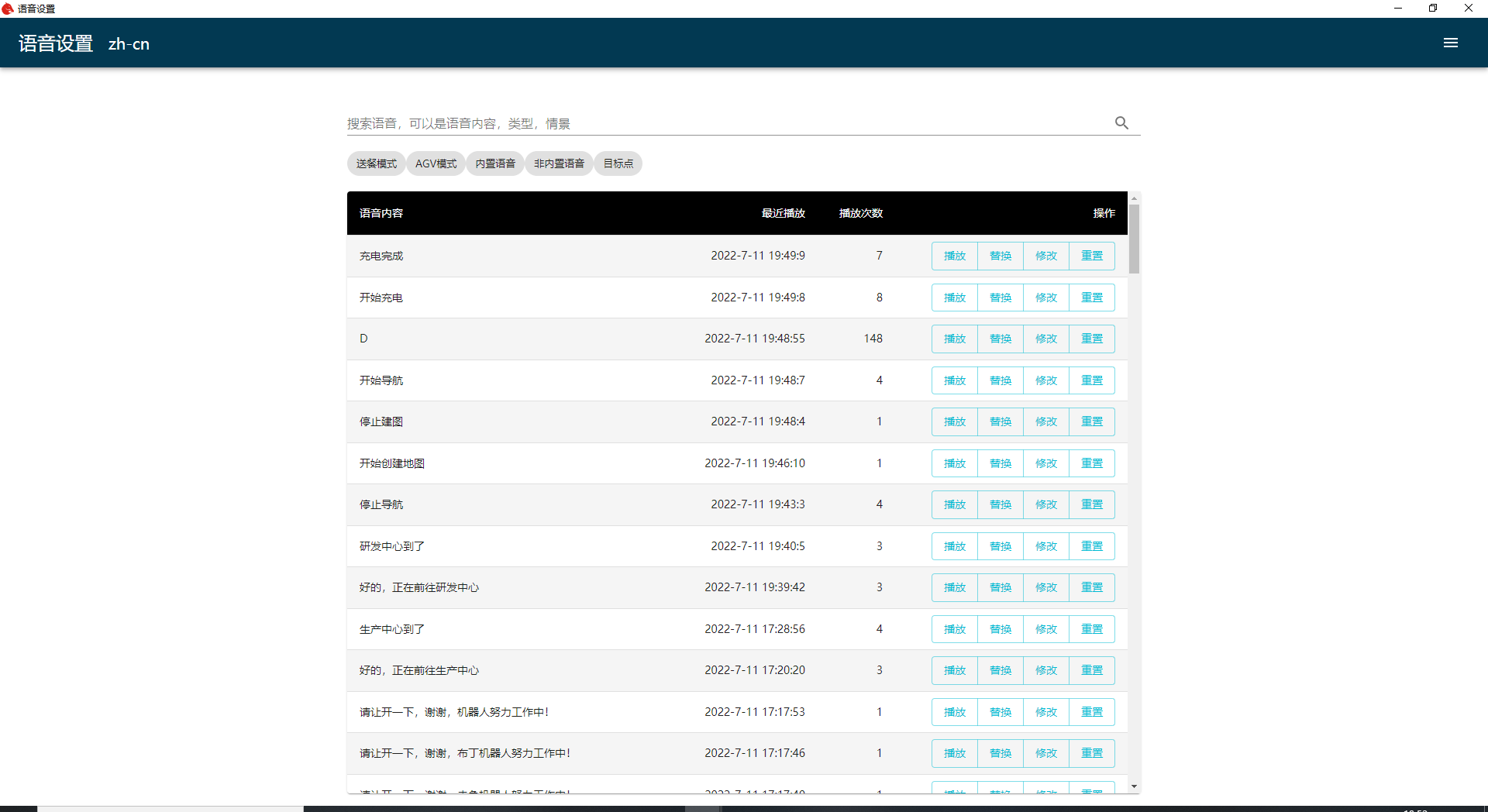Select the 非内置语音 filter chip
1488x812 pixels.
point(559,163)
